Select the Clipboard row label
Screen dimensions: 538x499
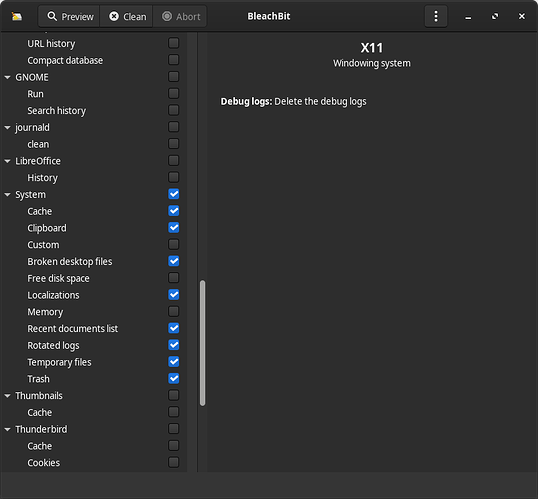click(x=47, y=228)
